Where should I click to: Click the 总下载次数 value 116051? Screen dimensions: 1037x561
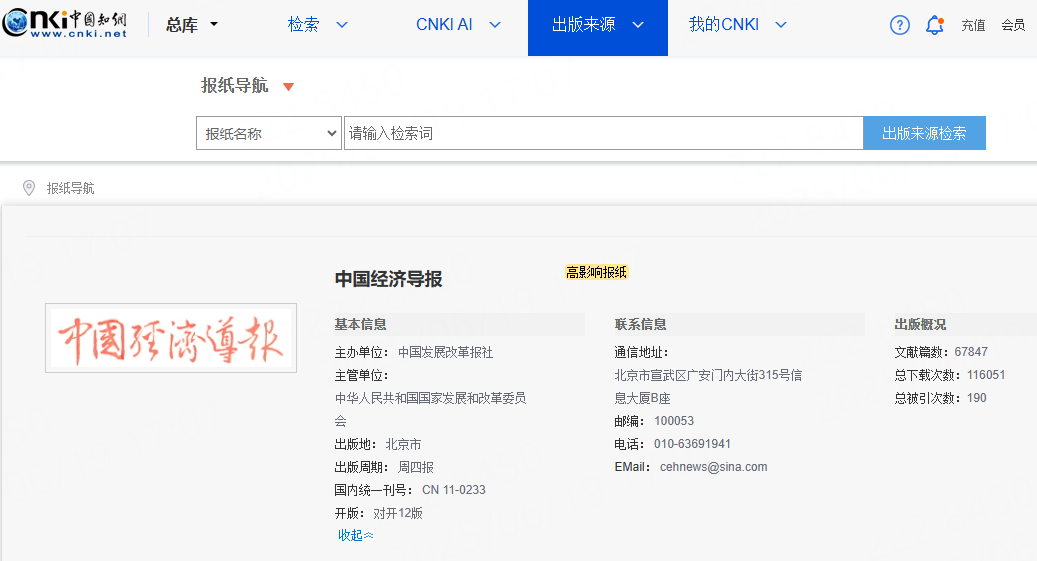986,375
